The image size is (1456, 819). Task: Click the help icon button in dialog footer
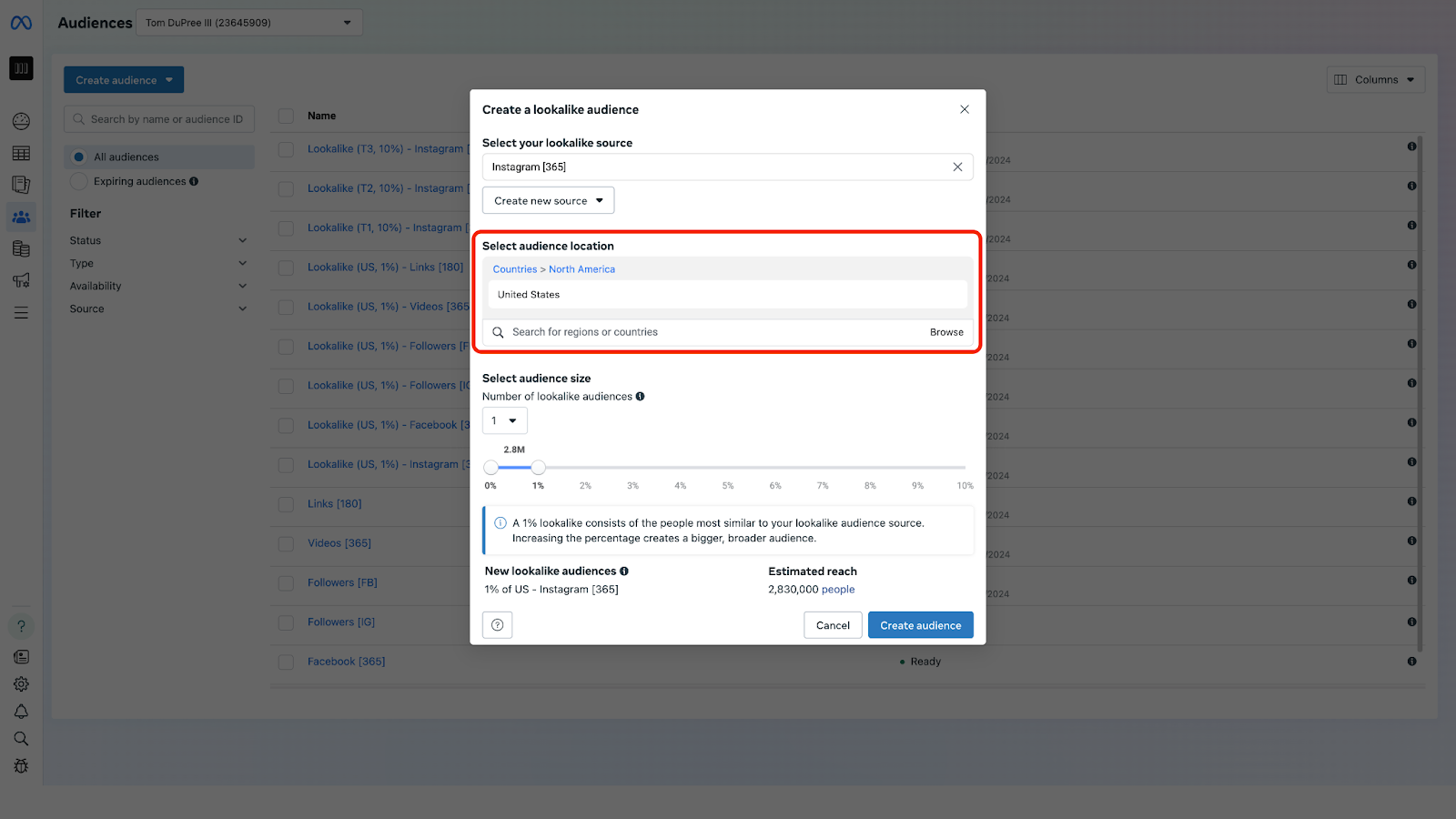pyautogui.click(x=497, y=625)
